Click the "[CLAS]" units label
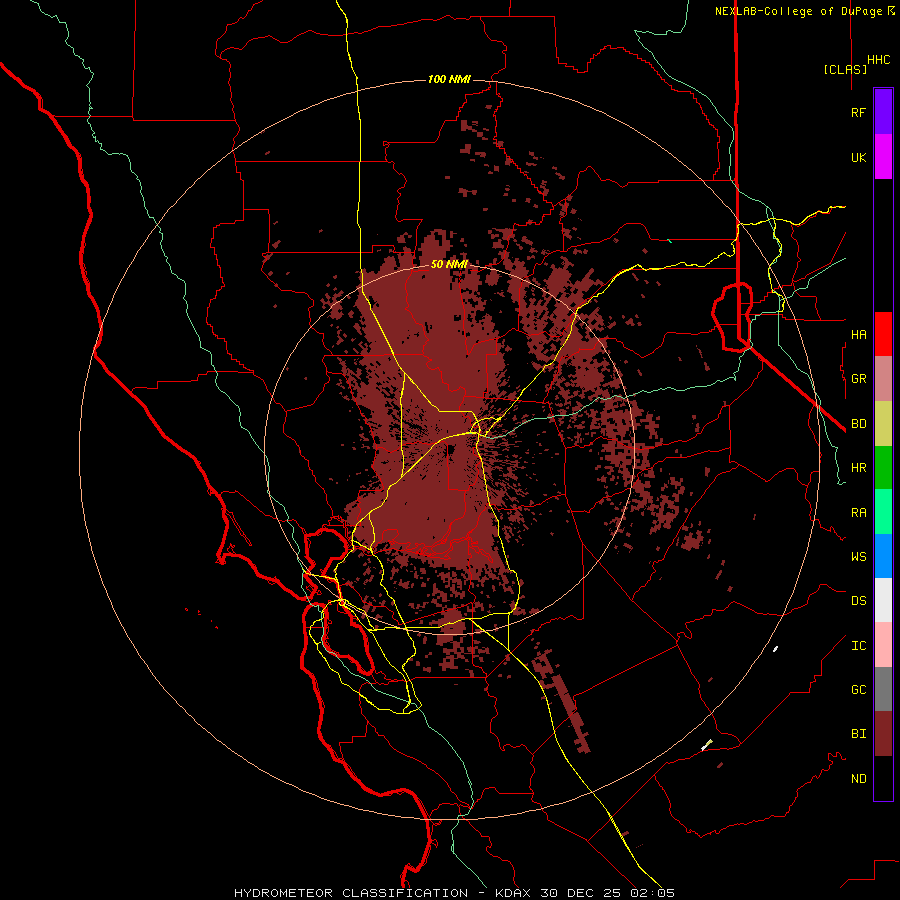Screen dimensions: 900x900 (845, 70)
